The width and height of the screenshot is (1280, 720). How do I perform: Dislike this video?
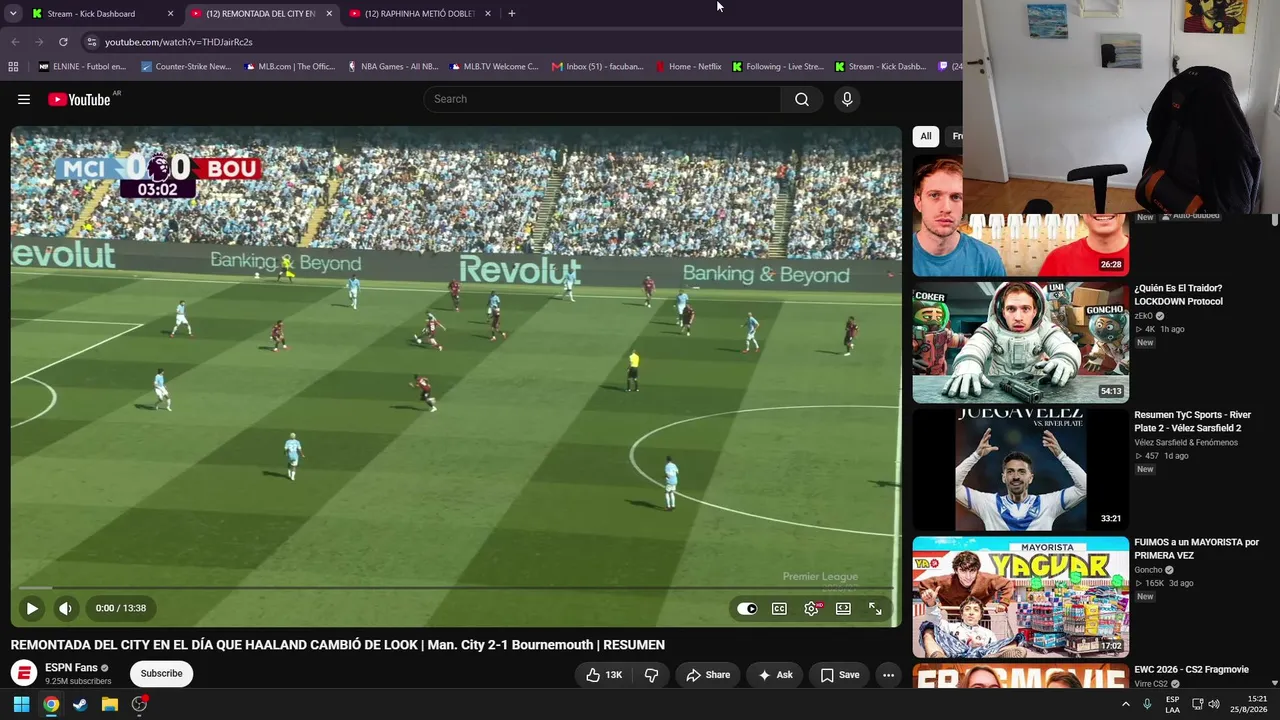pos(651,675)
